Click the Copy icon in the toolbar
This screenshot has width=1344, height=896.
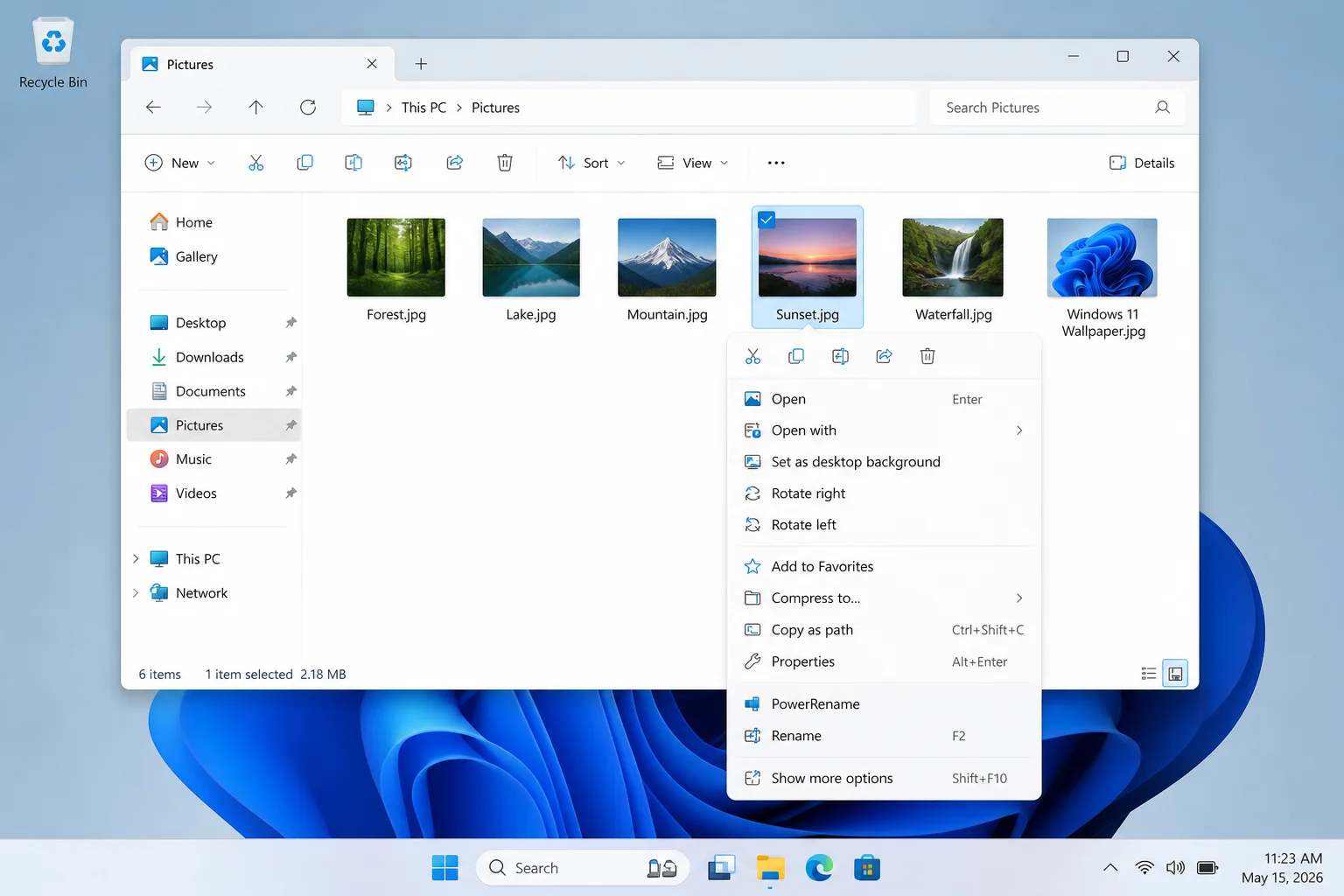tap(304, 163)
